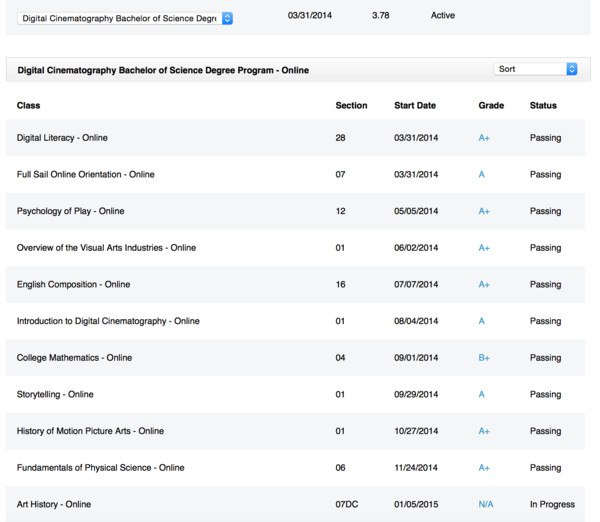Open A+ grade for Digital Literacy
Viewport: 600px width, 522px height.
(x=484, y=138)
